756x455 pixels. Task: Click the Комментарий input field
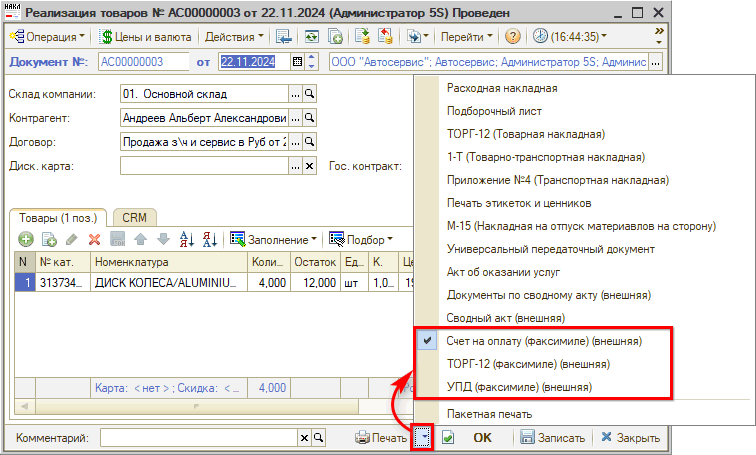(199, 438)
